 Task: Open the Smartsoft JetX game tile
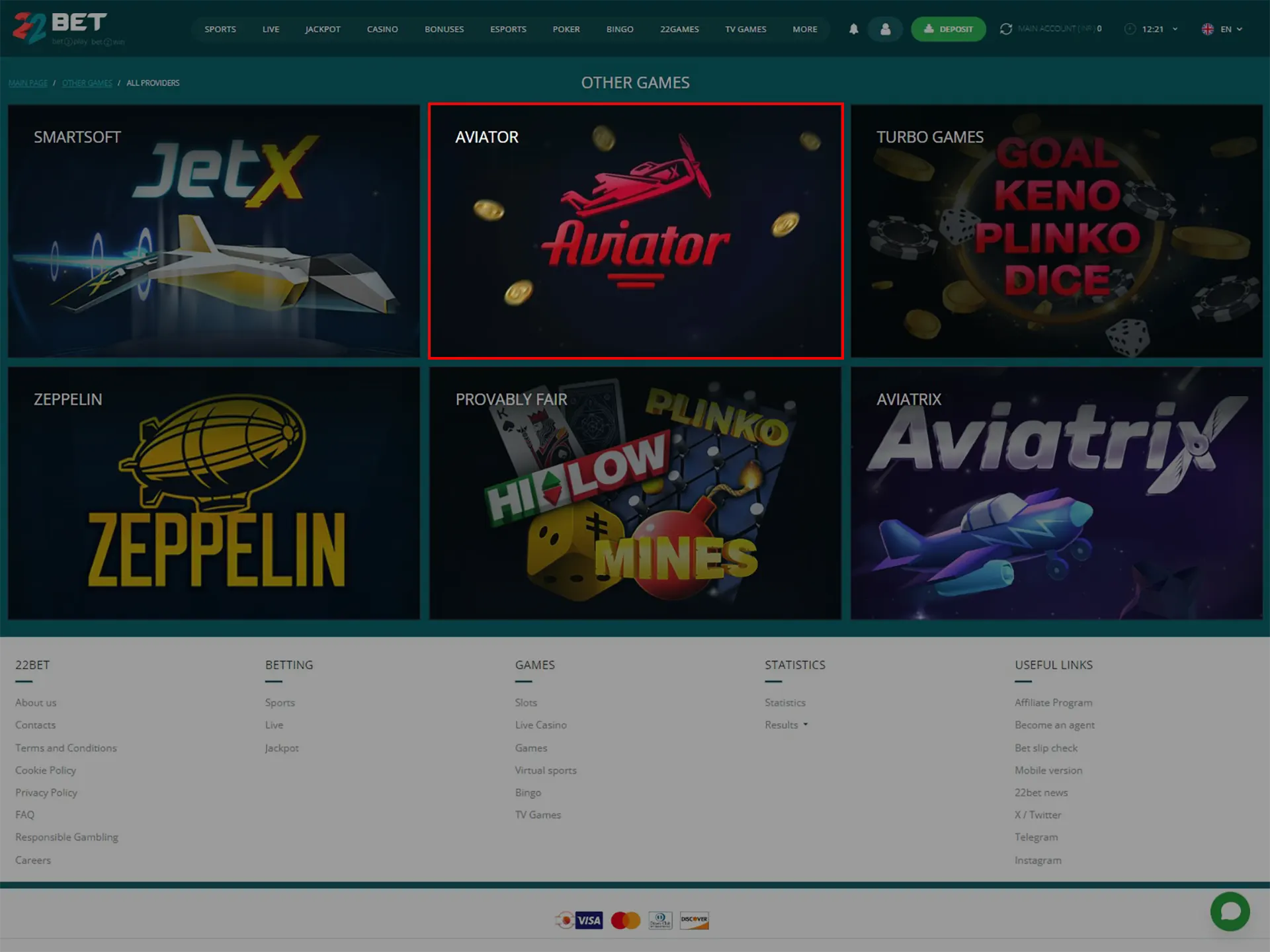pos(214,231)
